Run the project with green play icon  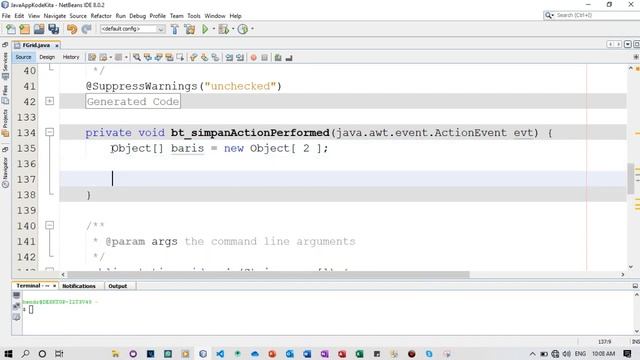tap(205, 29)
